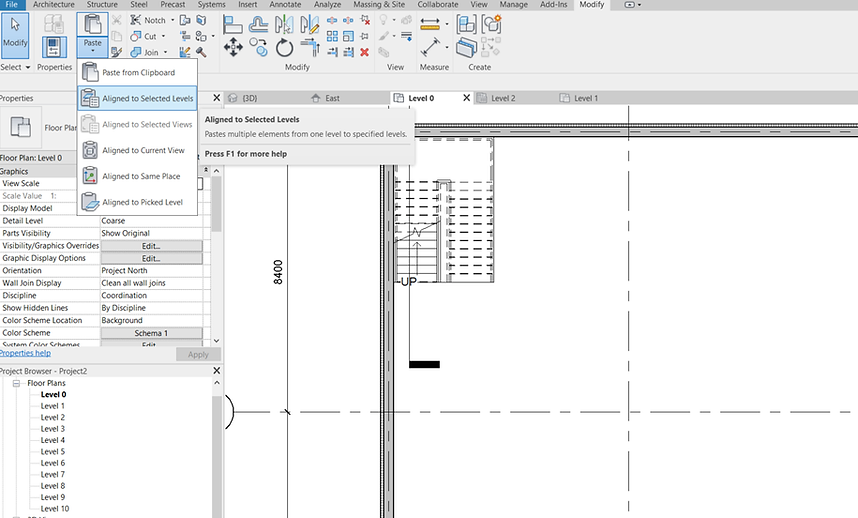Screen dimensions: 858x518
Task: Activate the Move tool
Action: (233, 48)
